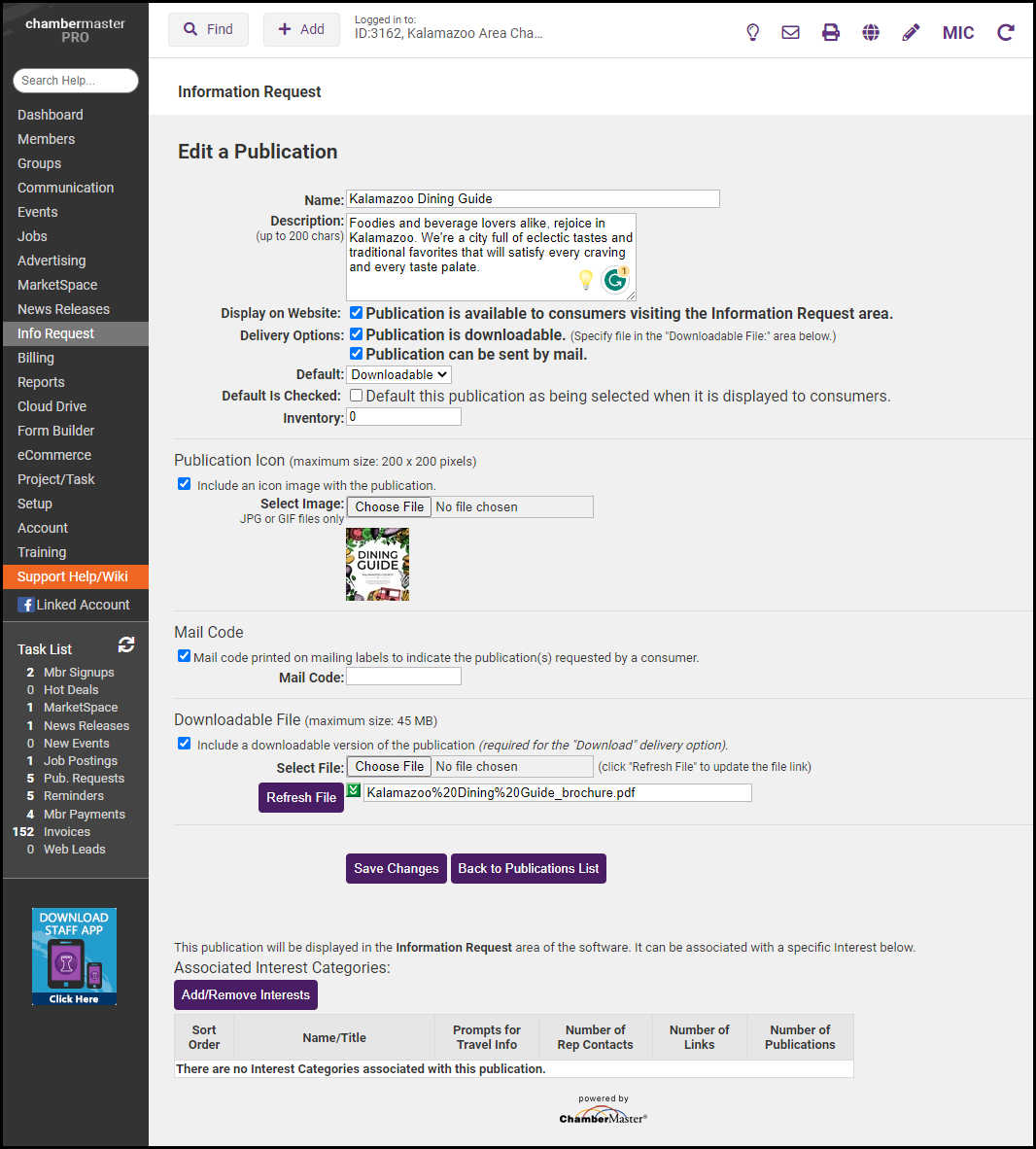Enable Default Is Checked checkbox

(x=356, y=395)
